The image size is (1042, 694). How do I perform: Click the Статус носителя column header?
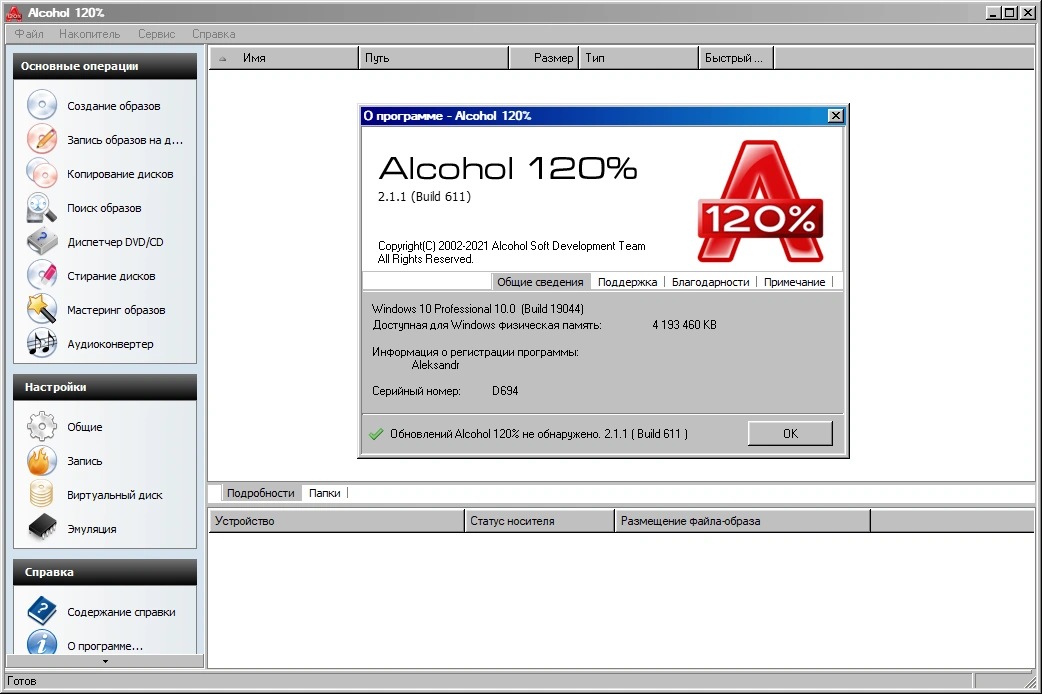click(539, 521)
